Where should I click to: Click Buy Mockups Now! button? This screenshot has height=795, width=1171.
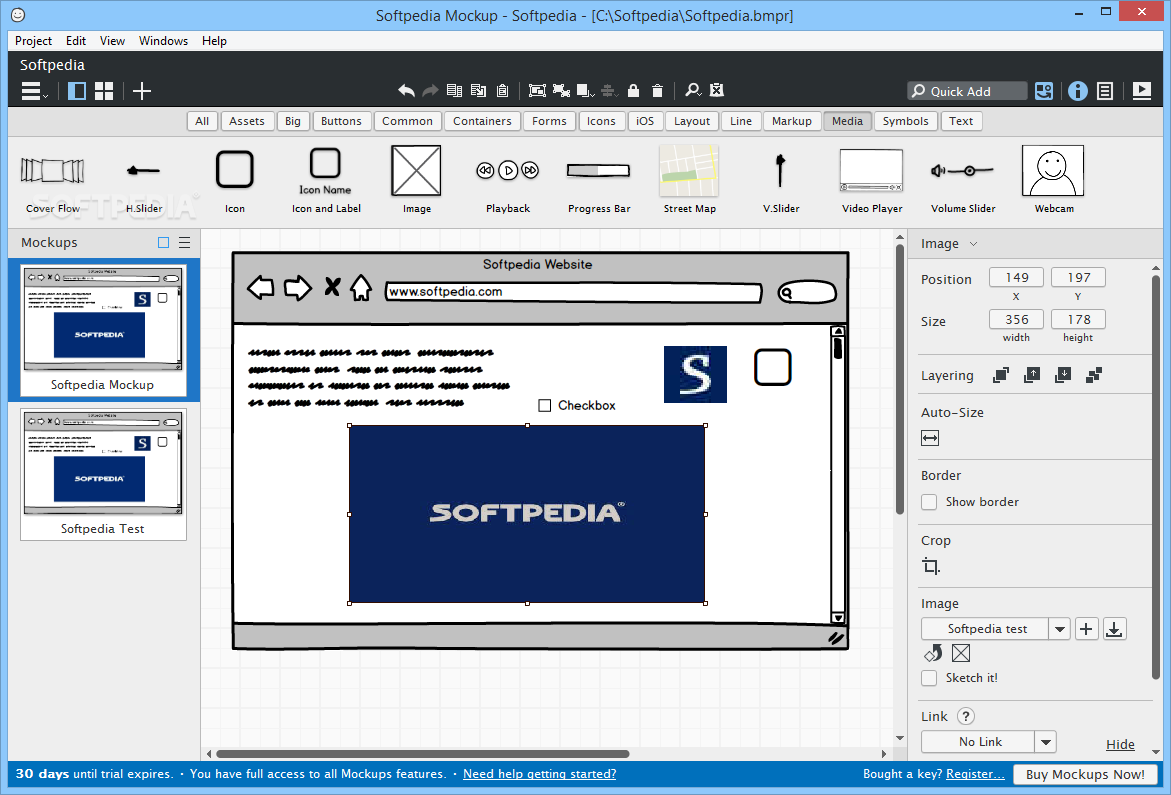[1085, 775]
